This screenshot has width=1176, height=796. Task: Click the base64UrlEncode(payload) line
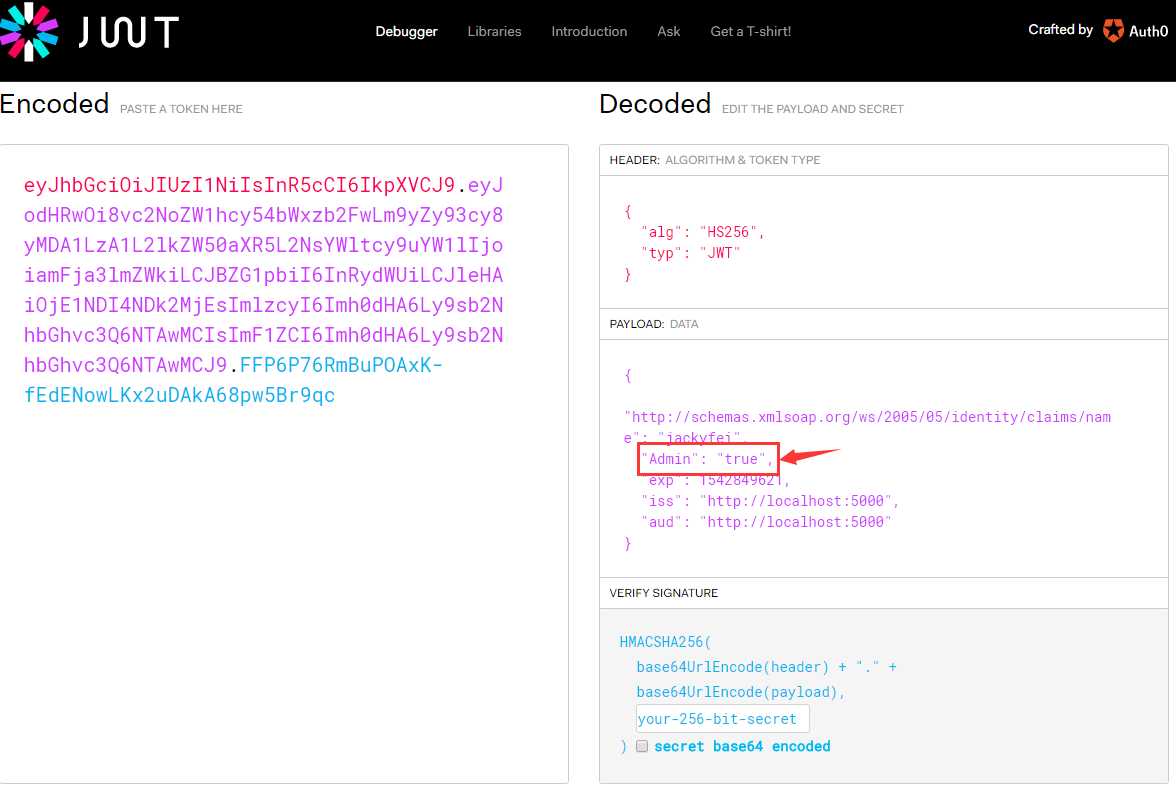741,692
